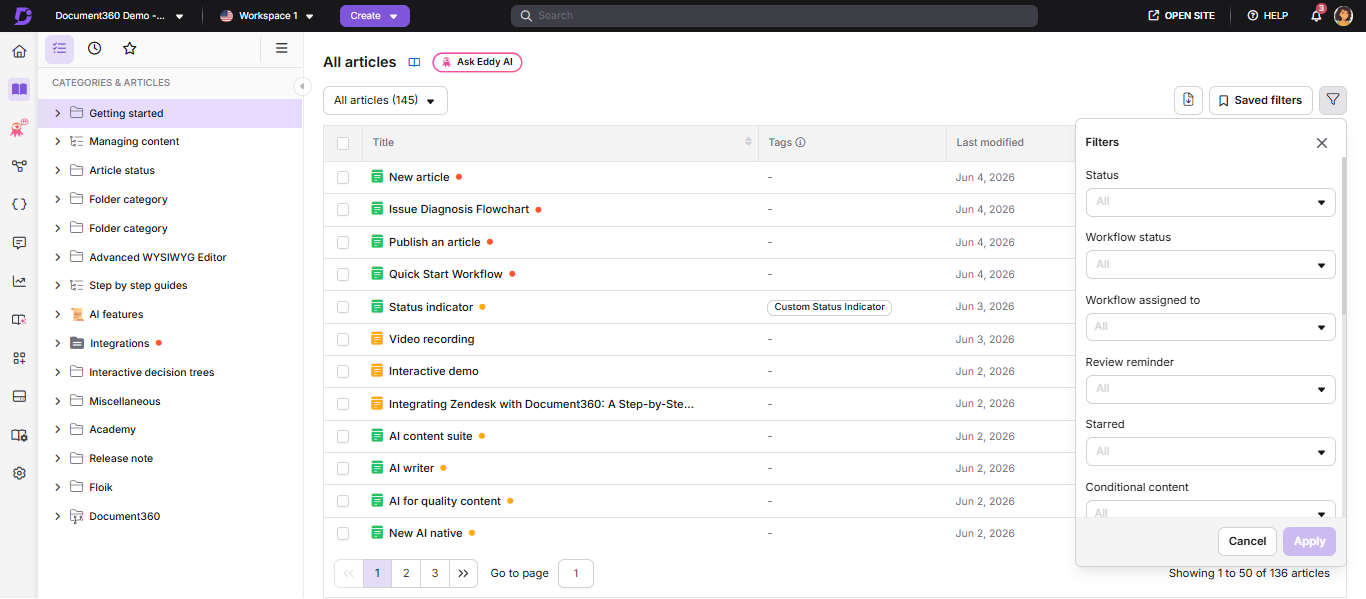Click the export articles download icon
Viewport: 1366px width, 599px height.
(1188, 100)
